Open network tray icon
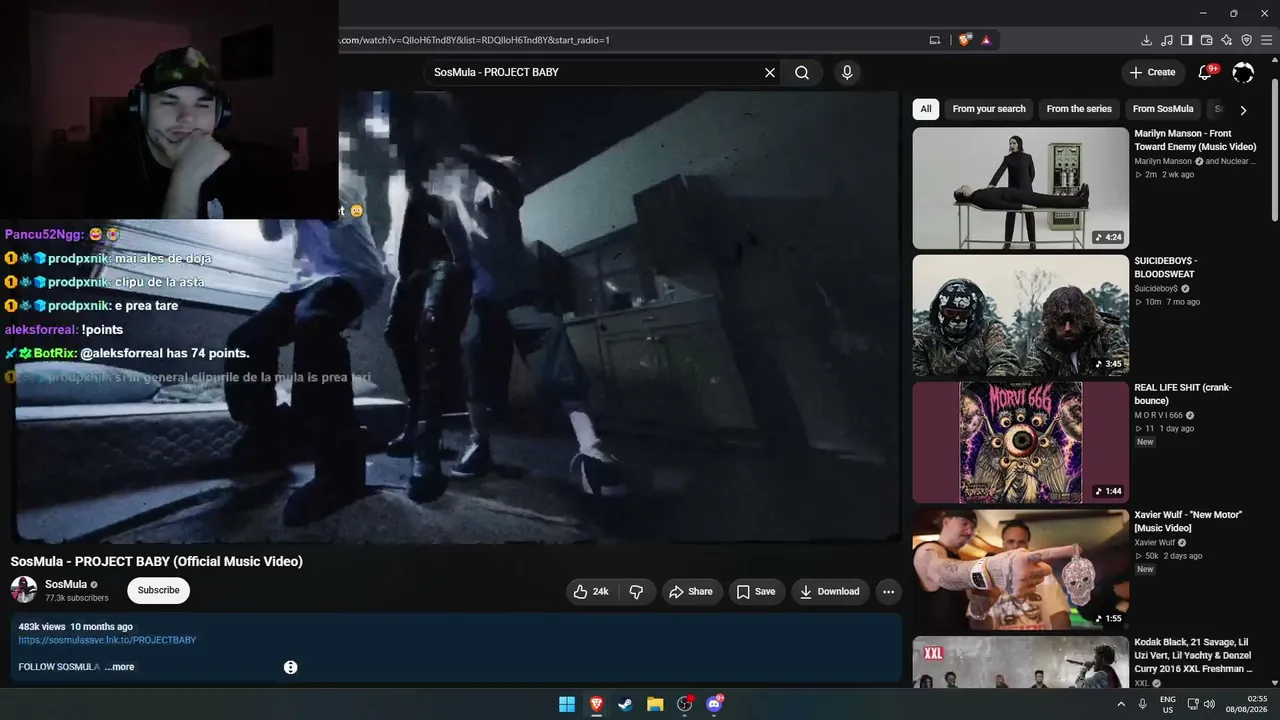 tap(1192, 704)
